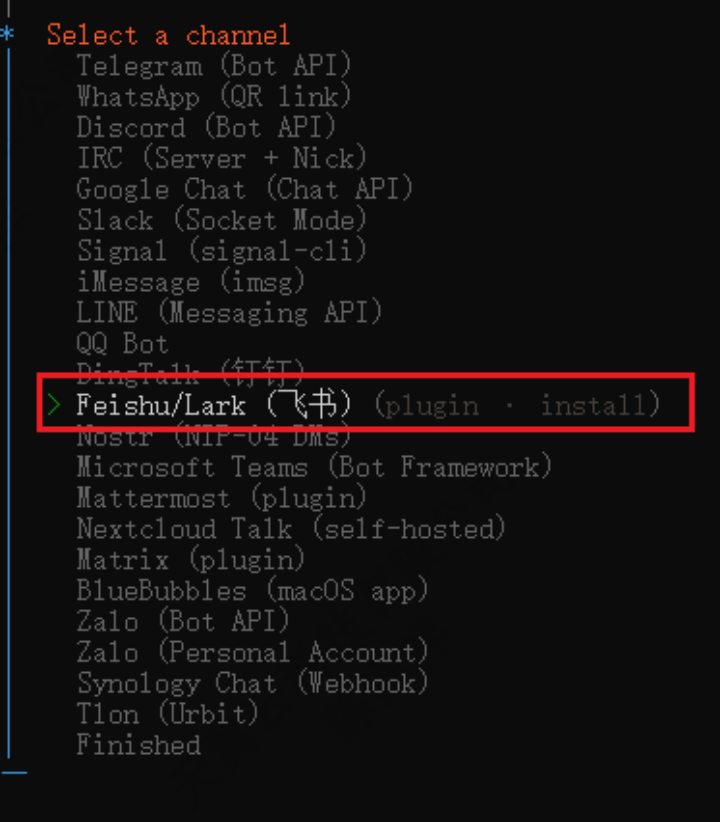720x822 pixels.
Task: Select the QQ Bot option
Action: (122, 343)
